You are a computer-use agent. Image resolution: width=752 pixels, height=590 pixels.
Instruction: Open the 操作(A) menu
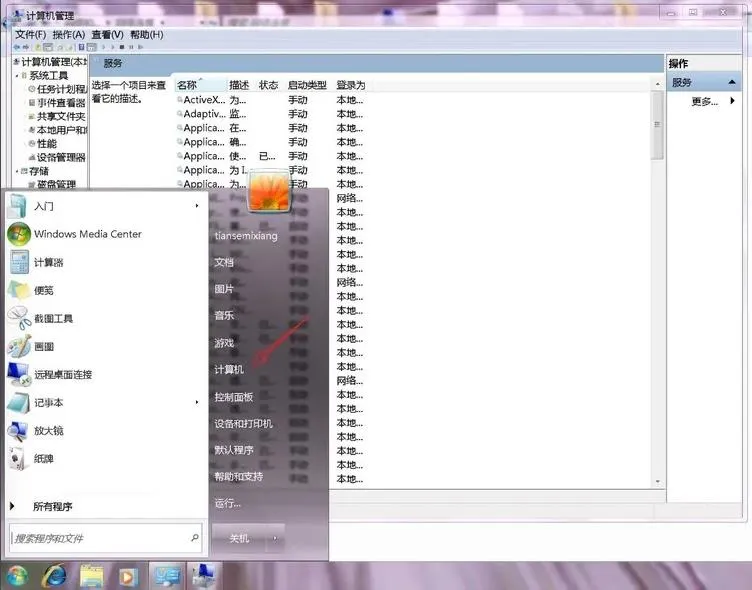(x=69, y=35)
